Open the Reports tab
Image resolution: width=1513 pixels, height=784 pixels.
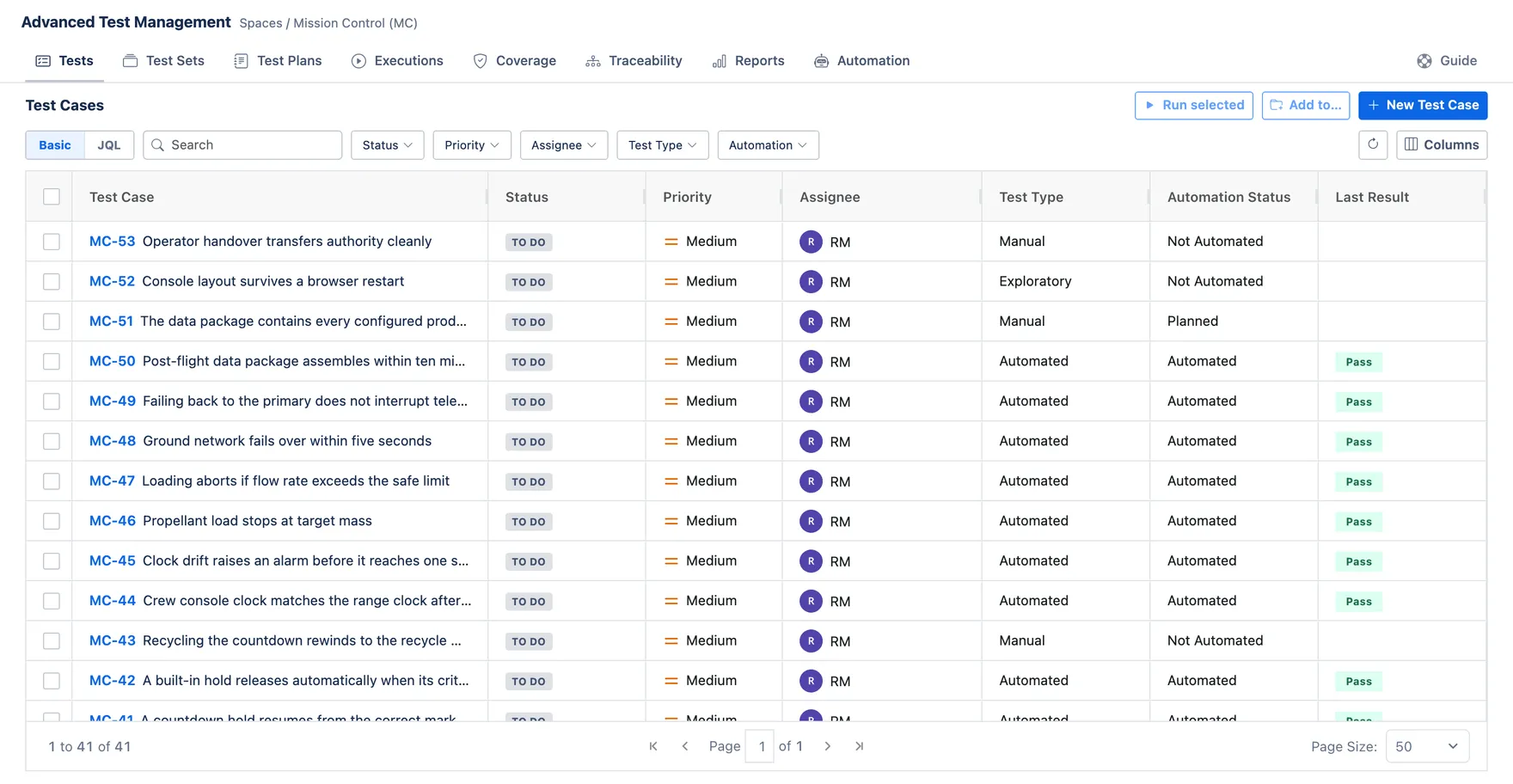point(748,61)
